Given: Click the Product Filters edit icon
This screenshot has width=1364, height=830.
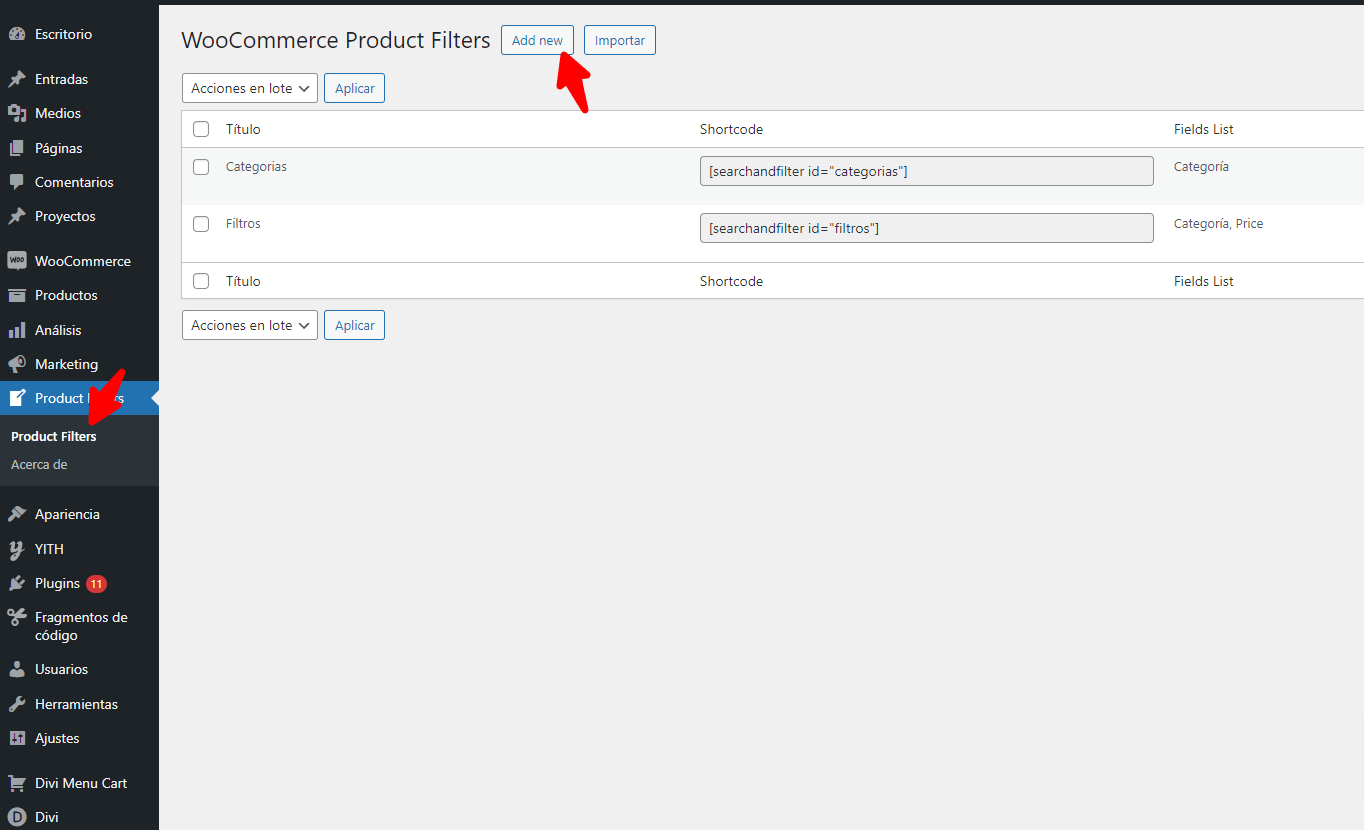Looking at the screenshot, I should 17,398.
